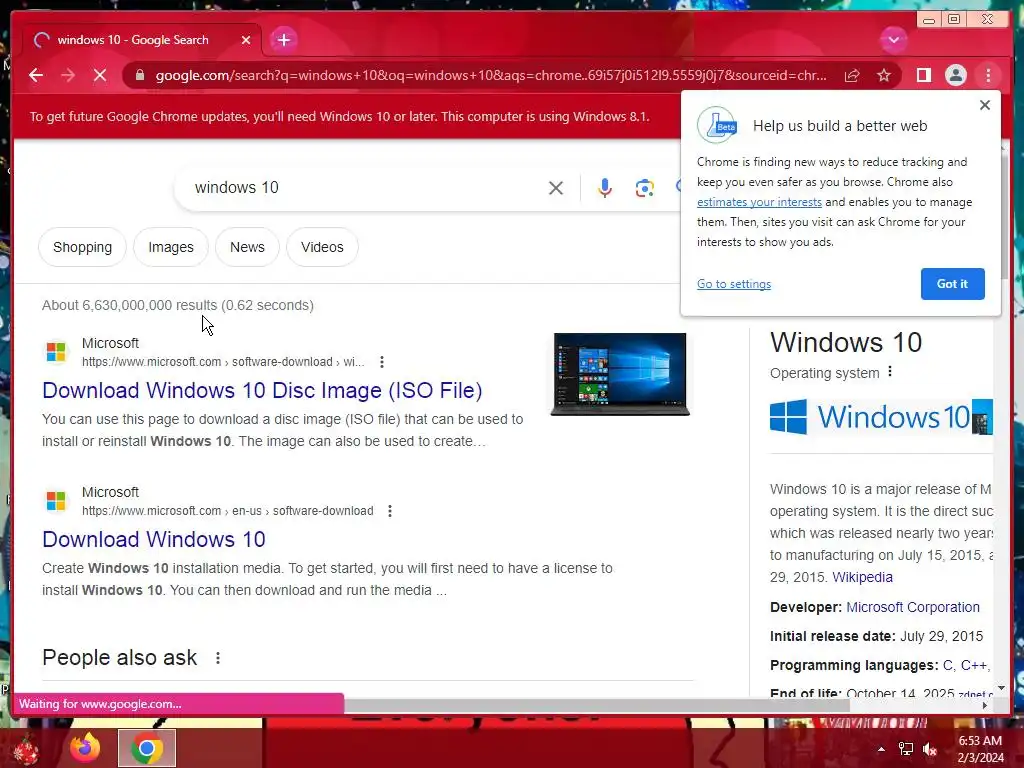Open the Download Windows 10 result link

tap(153, 539)
